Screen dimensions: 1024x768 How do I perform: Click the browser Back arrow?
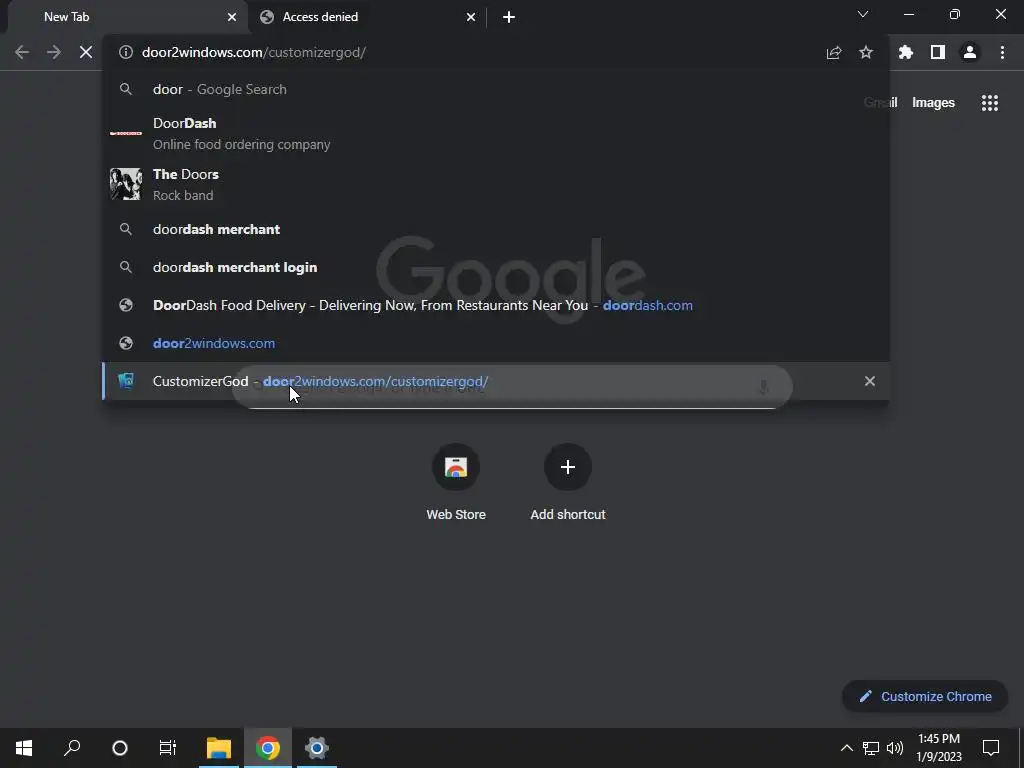pyautogui.click(x=22, y=52)
